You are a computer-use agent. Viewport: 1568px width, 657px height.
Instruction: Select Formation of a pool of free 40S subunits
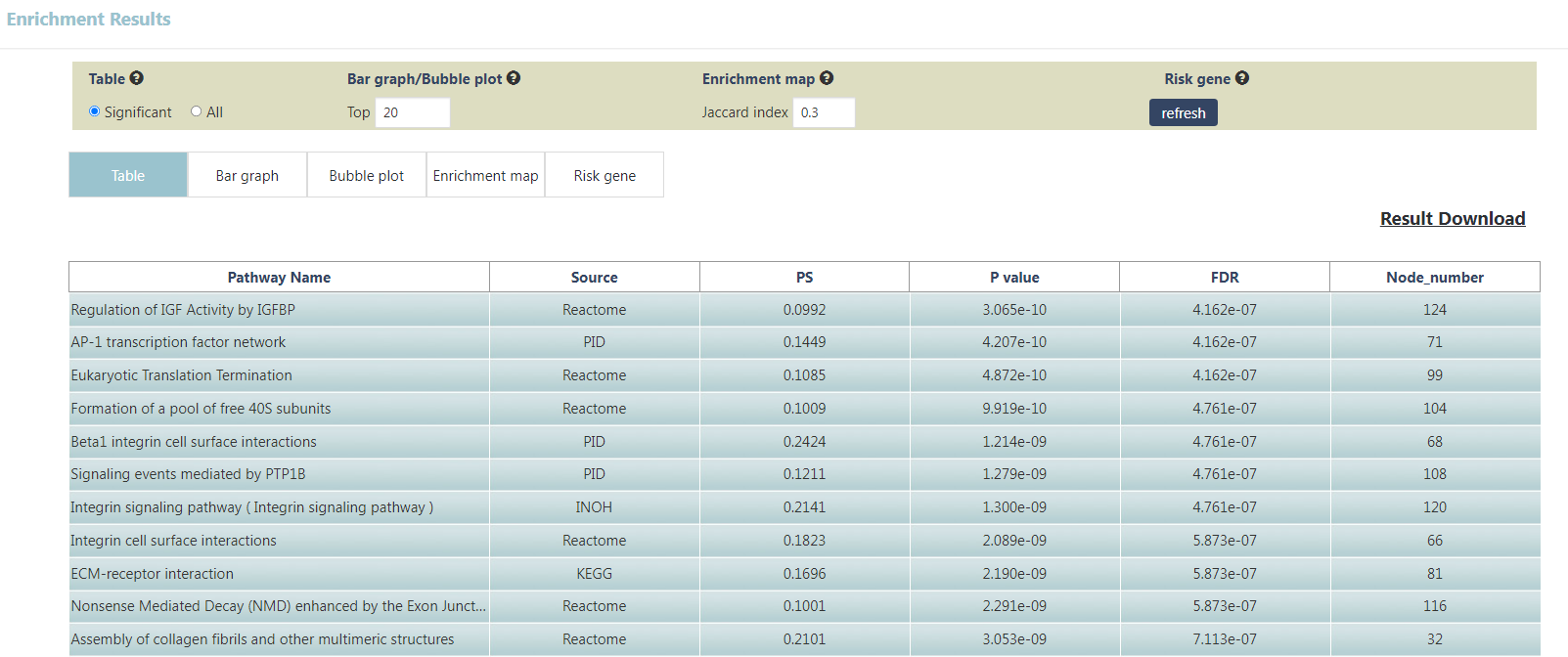(x=201, y=409)
